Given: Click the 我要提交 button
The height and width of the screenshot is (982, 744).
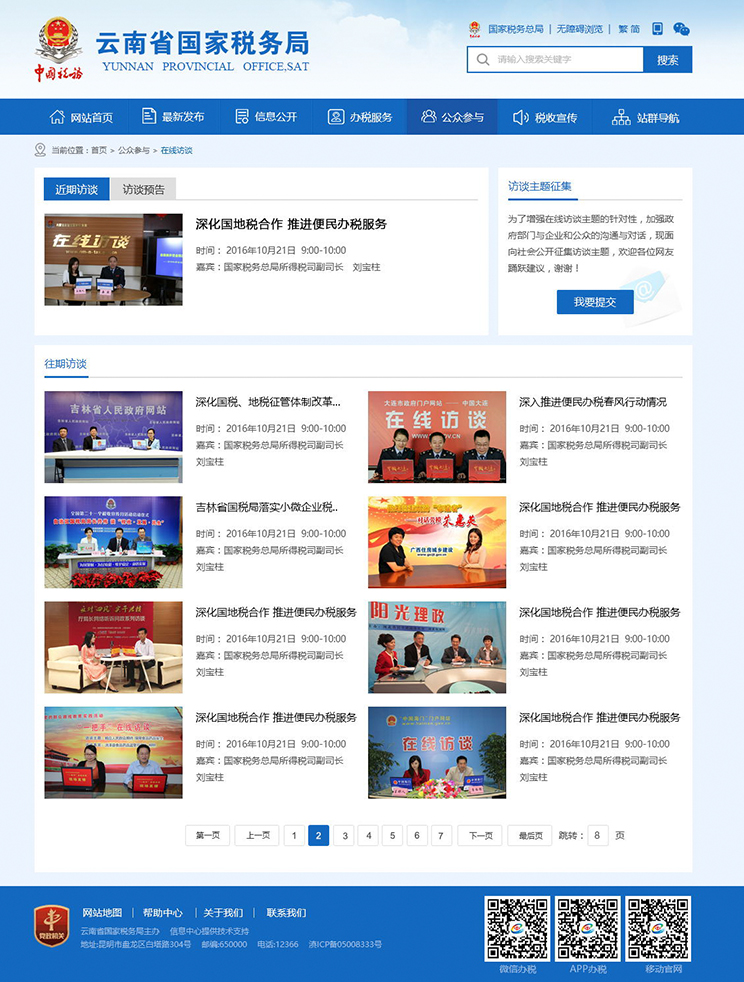Looking at the screenshot, I should (595, 302).
